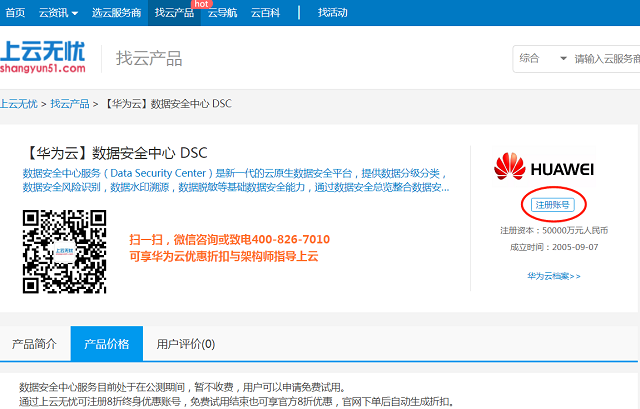640x409 pixels.
Task: Go to 找活动 in the top menu
Action: click(334, 12)
